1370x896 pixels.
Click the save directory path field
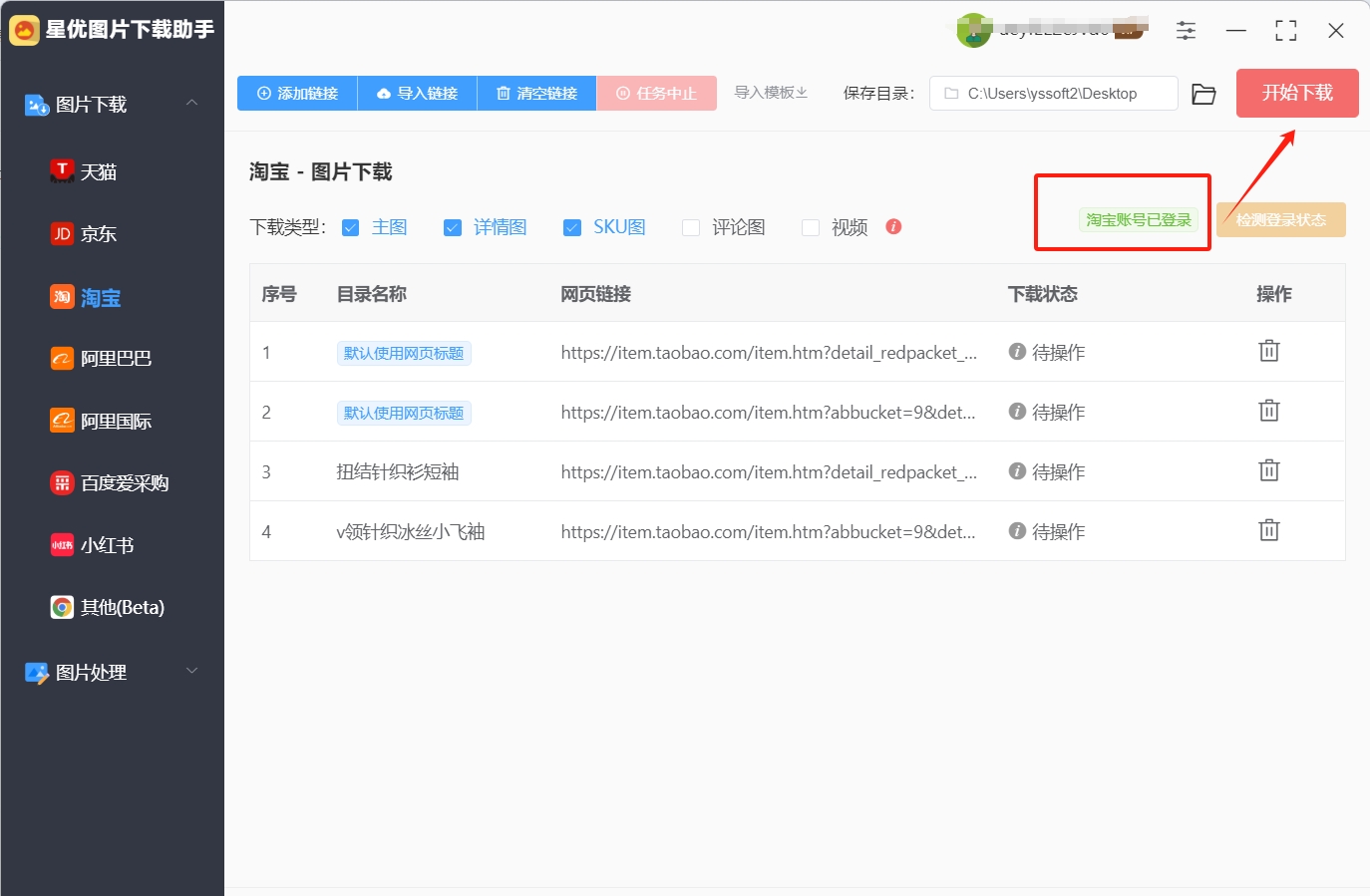1053,94
